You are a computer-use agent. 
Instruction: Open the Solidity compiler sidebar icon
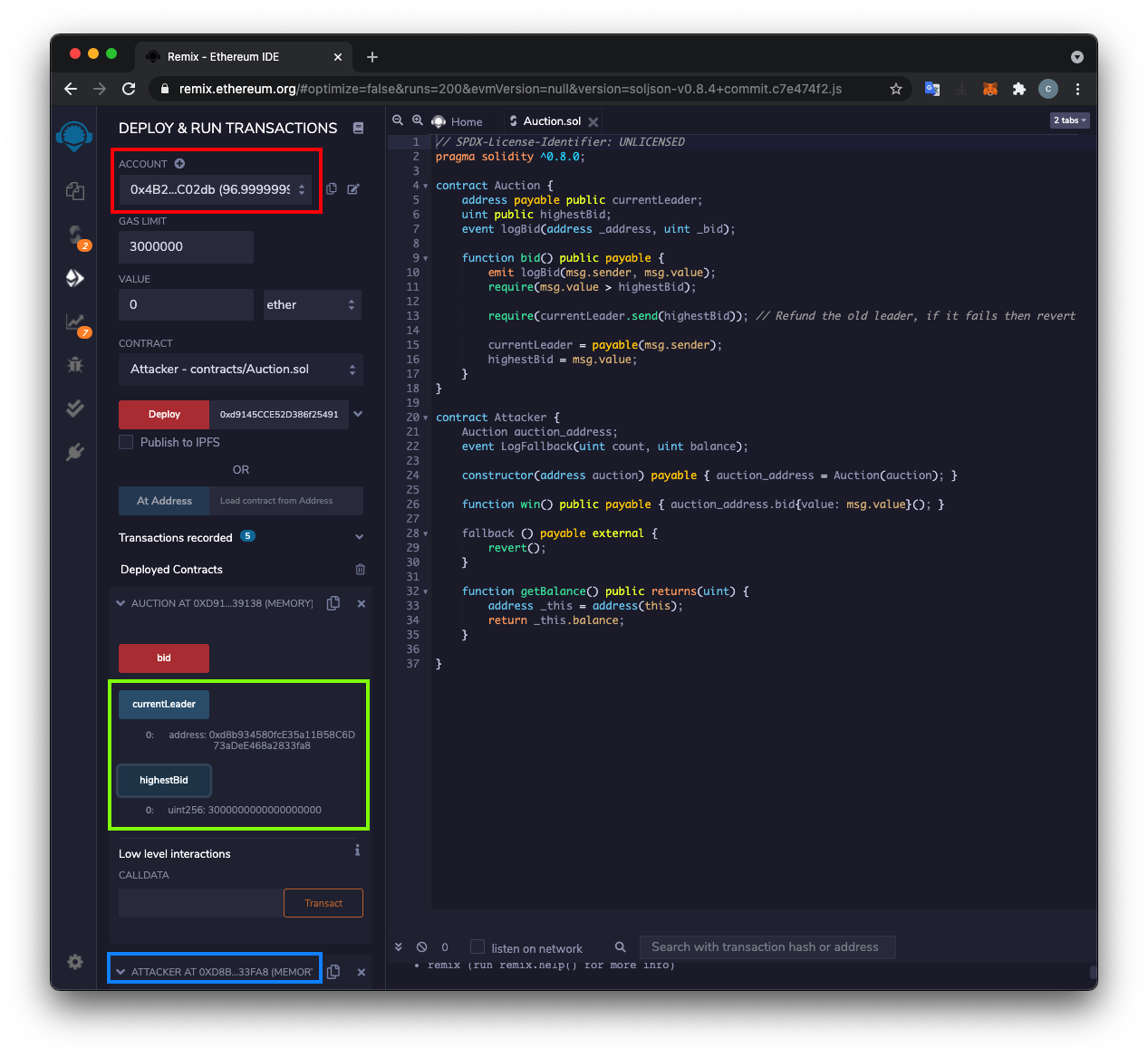point(76,236)
